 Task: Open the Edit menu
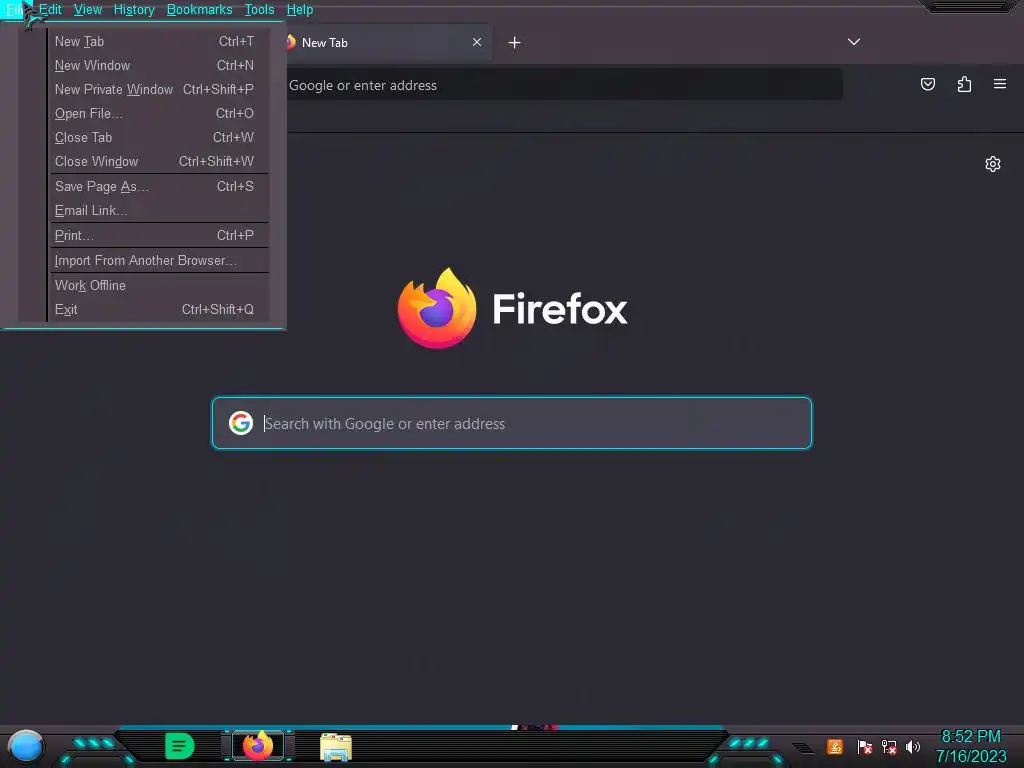pyautogui.click(x=50, y=9)
